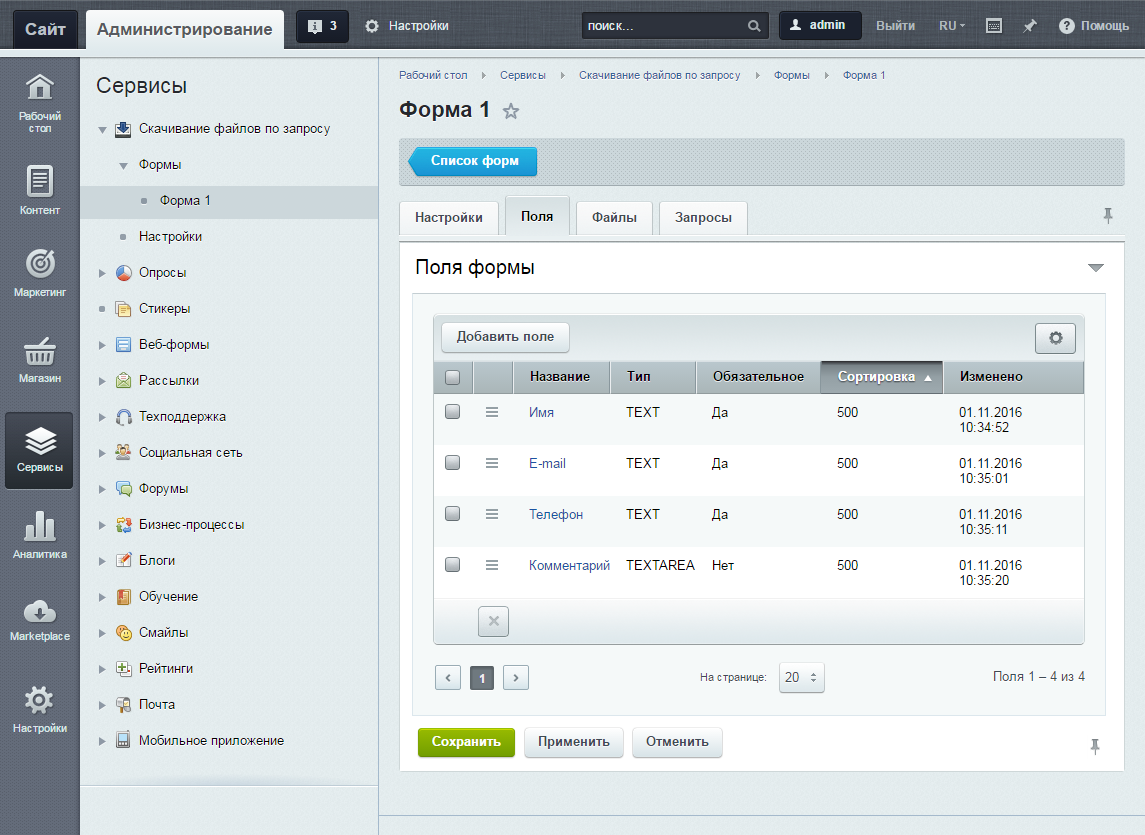The height and width of the screenshot is (835, 1145).
Task: Toggle the select-all header checkbox
Action: [452, 377]
